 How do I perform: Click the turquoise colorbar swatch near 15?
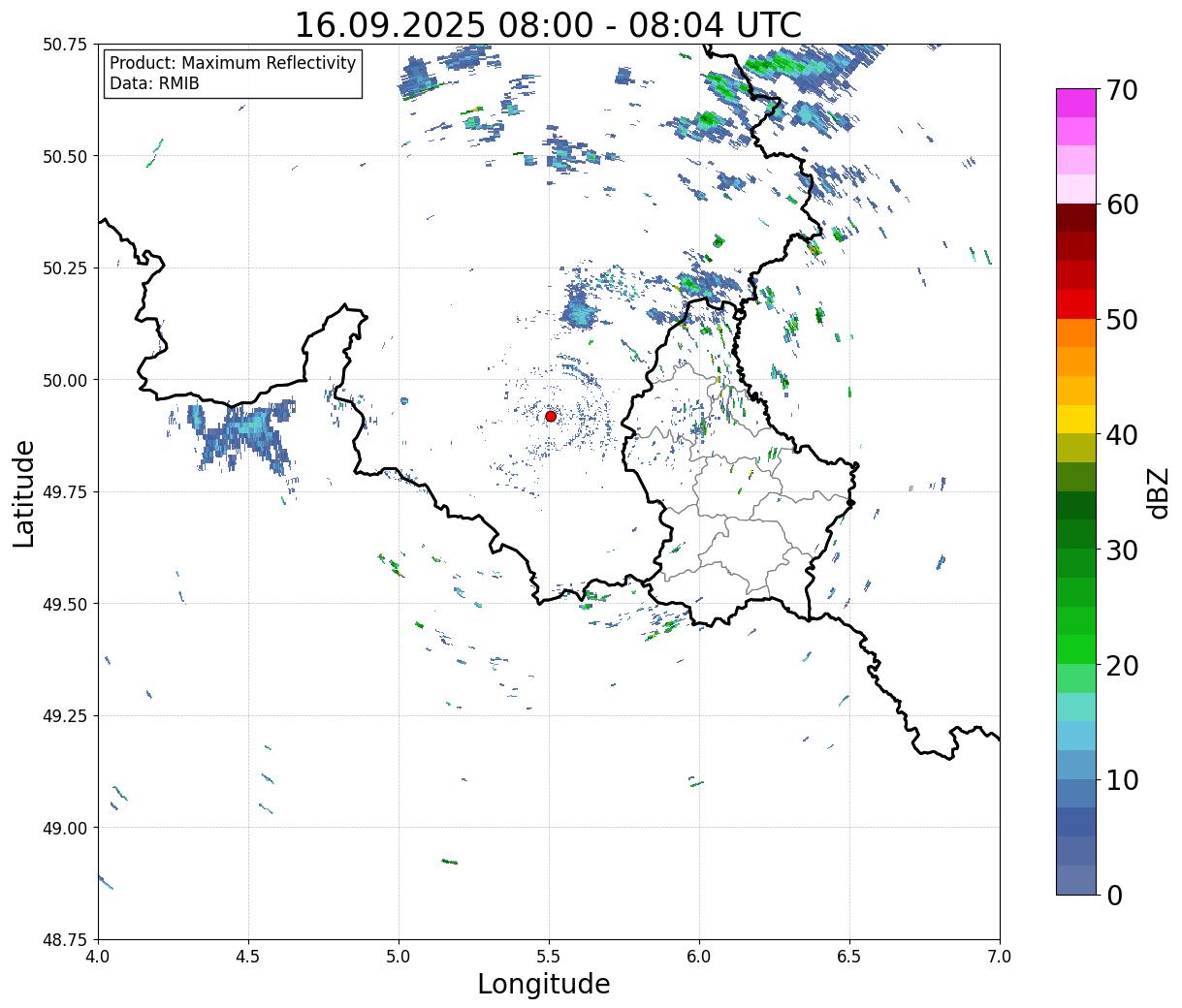pyautogui.click(x=1076, y=707)
